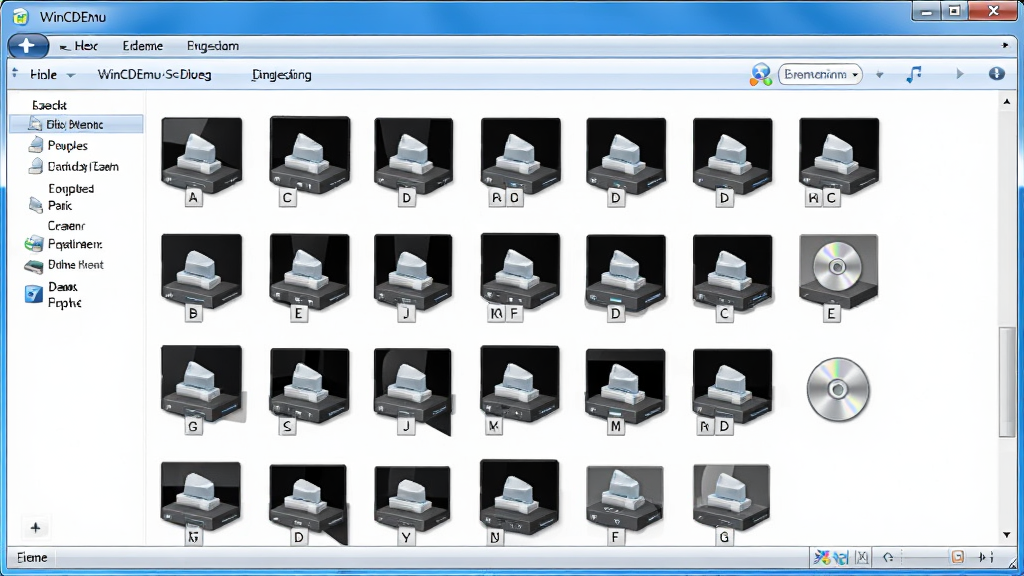Image resolution: width=1024 pixels, height=576 pixels.
Task: Click the WinCDEmu title bar app icon
Action: click(x=21, y=16)
